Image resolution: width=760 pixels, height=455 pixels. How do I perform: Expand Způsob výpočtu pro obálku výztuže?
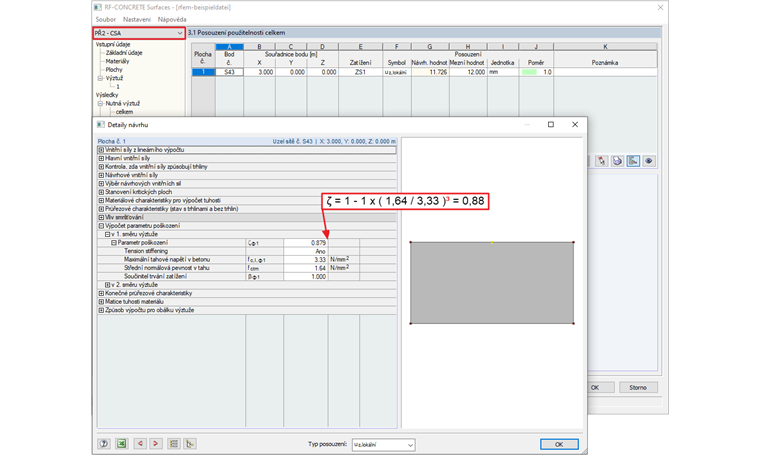pos(101,310)
